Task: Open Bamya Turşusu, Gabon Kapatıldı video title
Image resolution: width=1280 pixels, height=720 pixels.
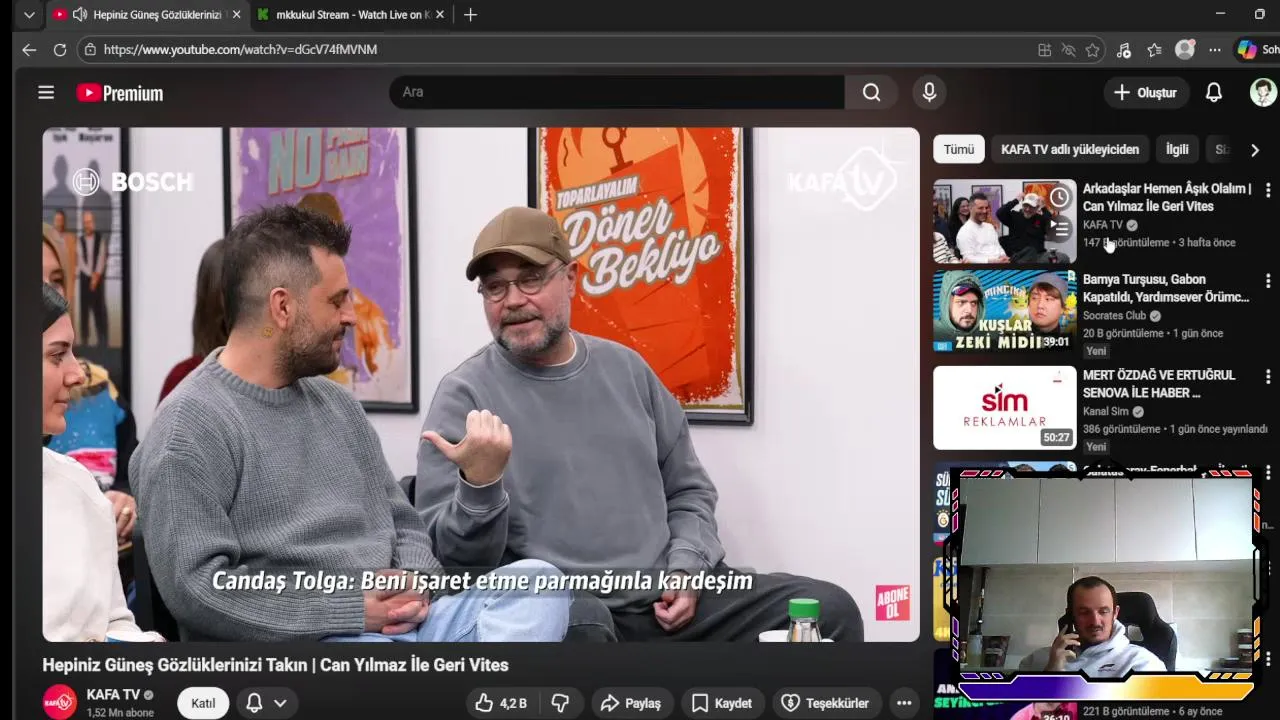Action: pos(1166,288)
